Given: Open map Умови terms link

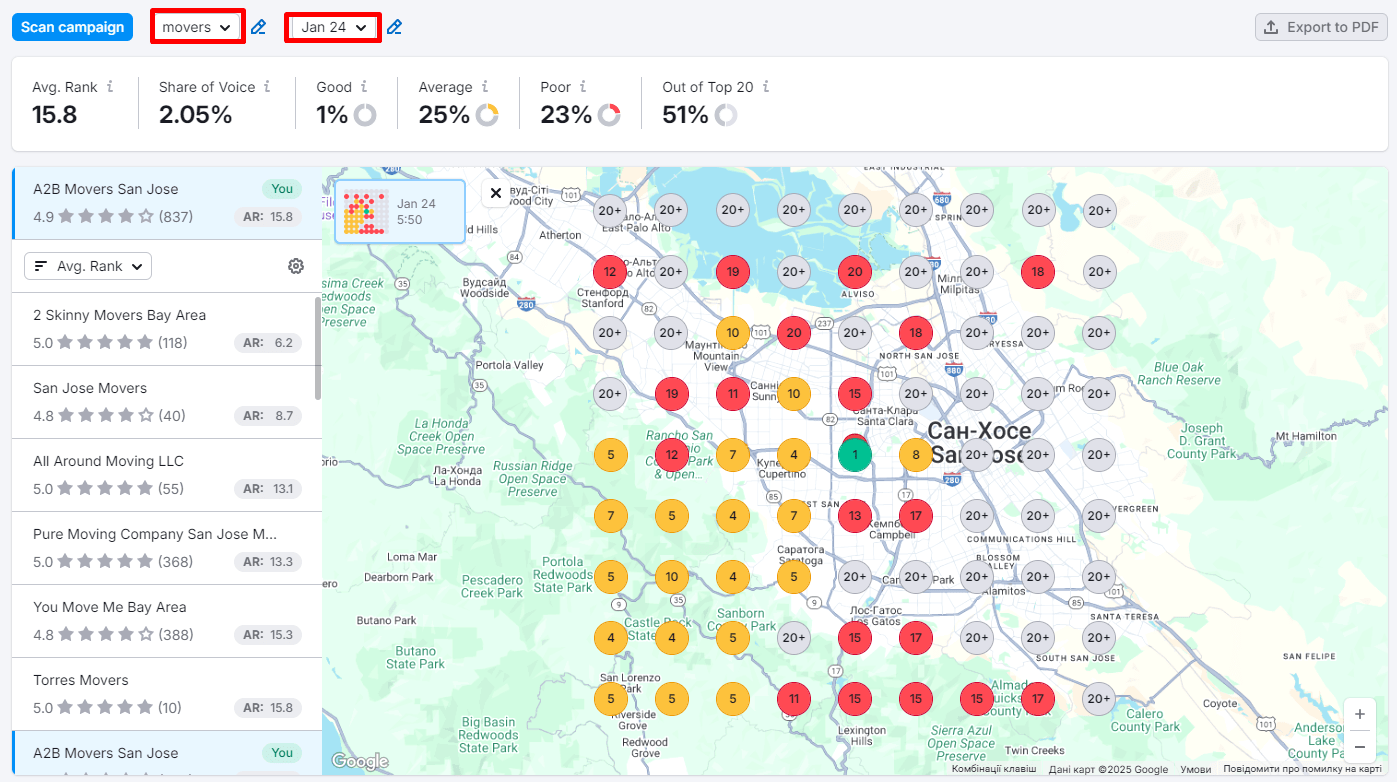Looking at the screenshot, I should pos(1195,770).
